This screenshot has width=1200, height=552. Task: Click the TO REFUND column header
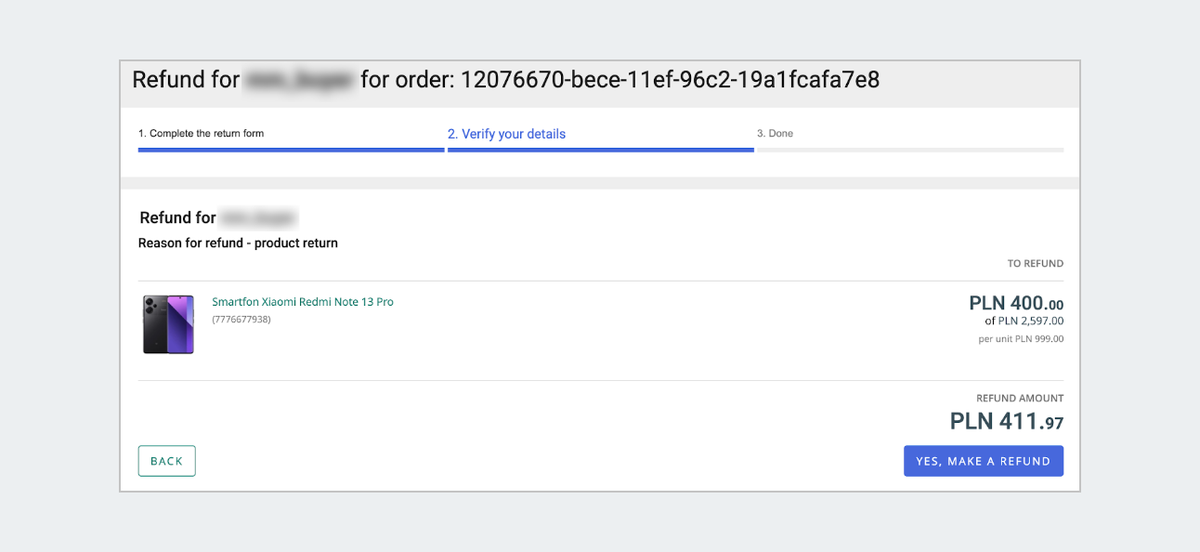click(x=1035, y=264)
